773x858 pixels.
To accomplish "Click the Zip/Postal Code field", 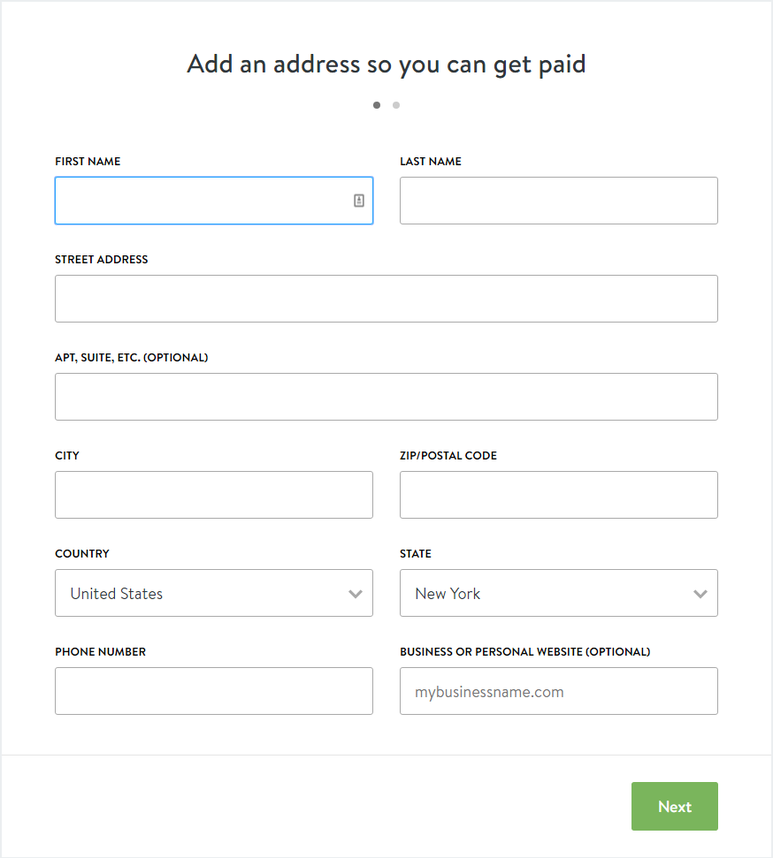I will click(x=558, y=495).
